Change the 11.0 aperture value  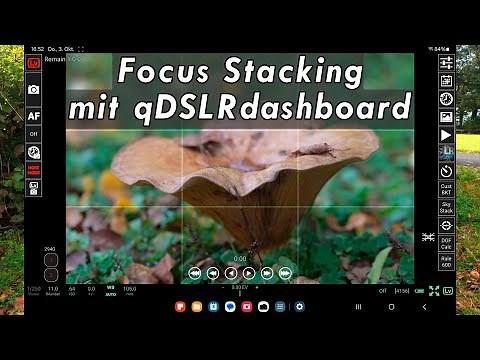click(53, 291)
